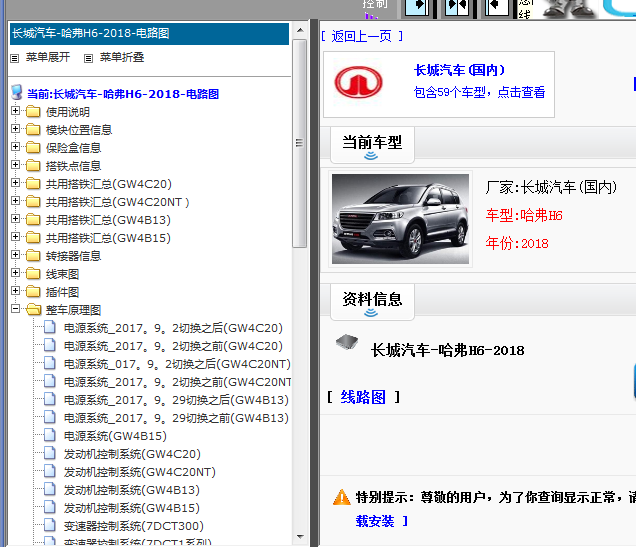Click 包含59个车型，点击查看 link
This screenshot has width=636, height=547.
[x=479, y=92]
